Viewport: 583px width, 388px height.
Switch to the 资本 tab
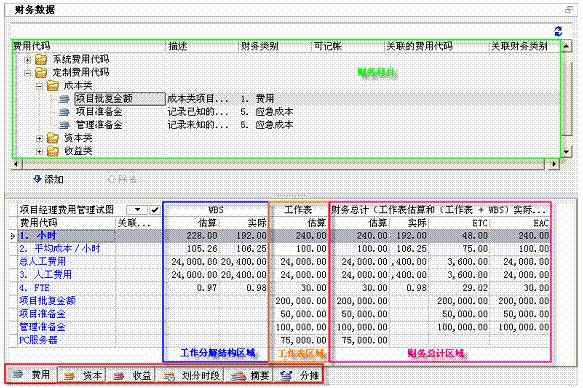point(83,375)
